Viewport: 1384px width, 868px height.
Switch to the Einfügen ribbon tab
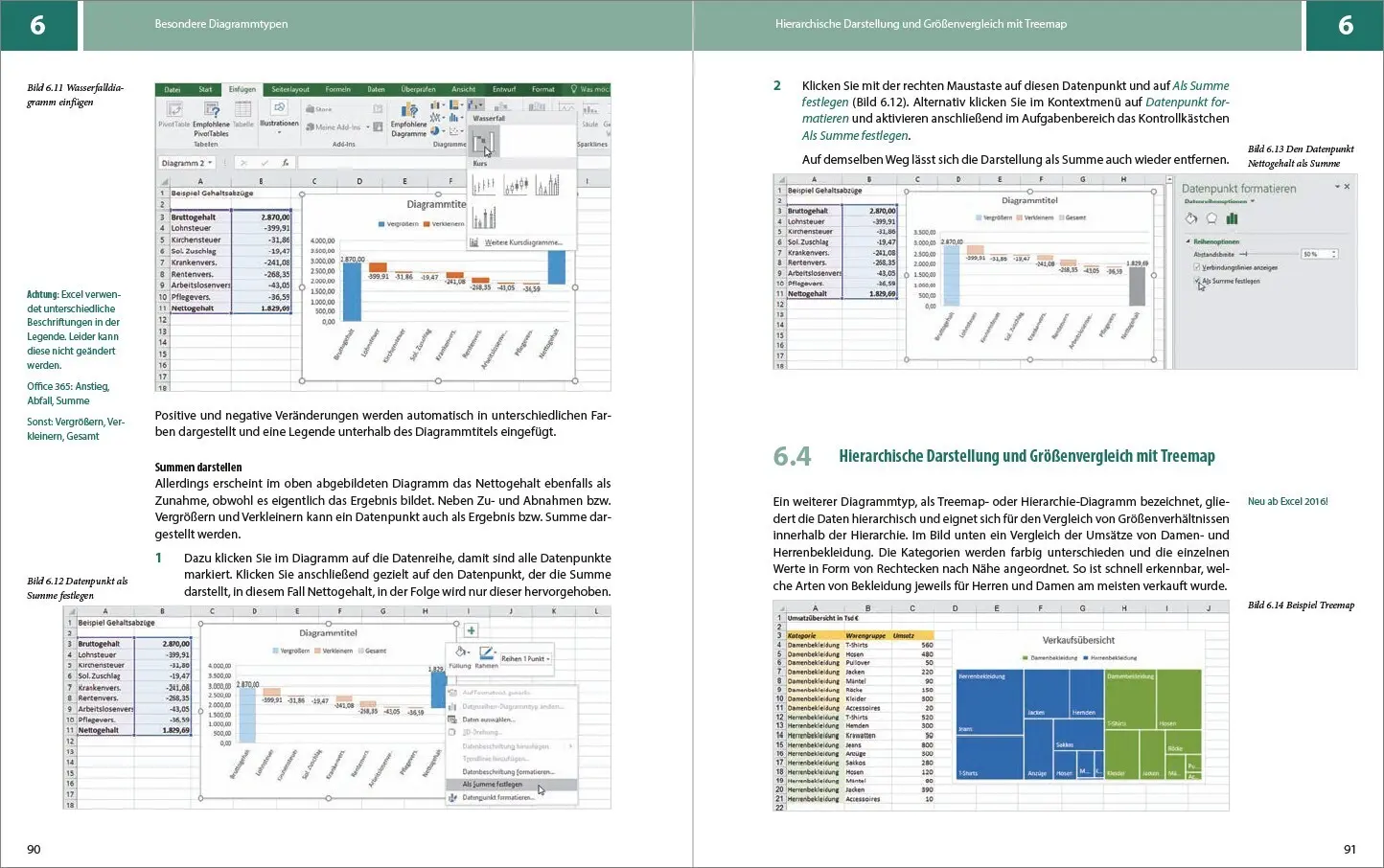[x=242, y=89]
